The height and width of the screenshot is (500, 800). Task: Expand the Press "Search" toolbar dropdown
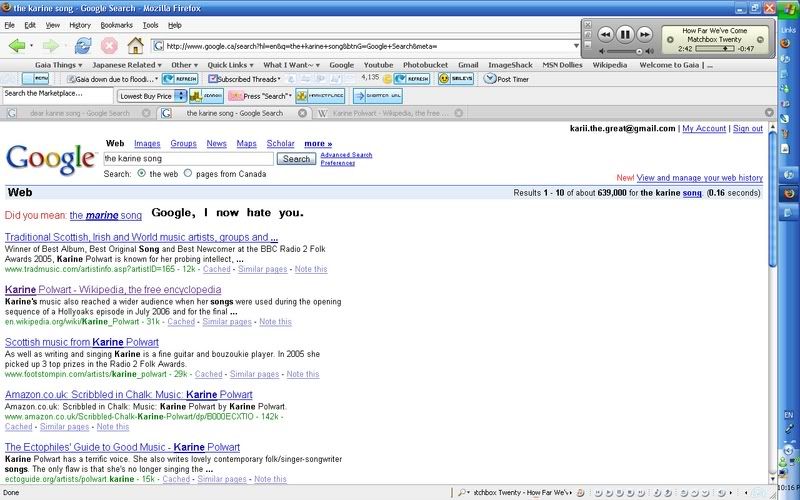(x=260, y=96)
